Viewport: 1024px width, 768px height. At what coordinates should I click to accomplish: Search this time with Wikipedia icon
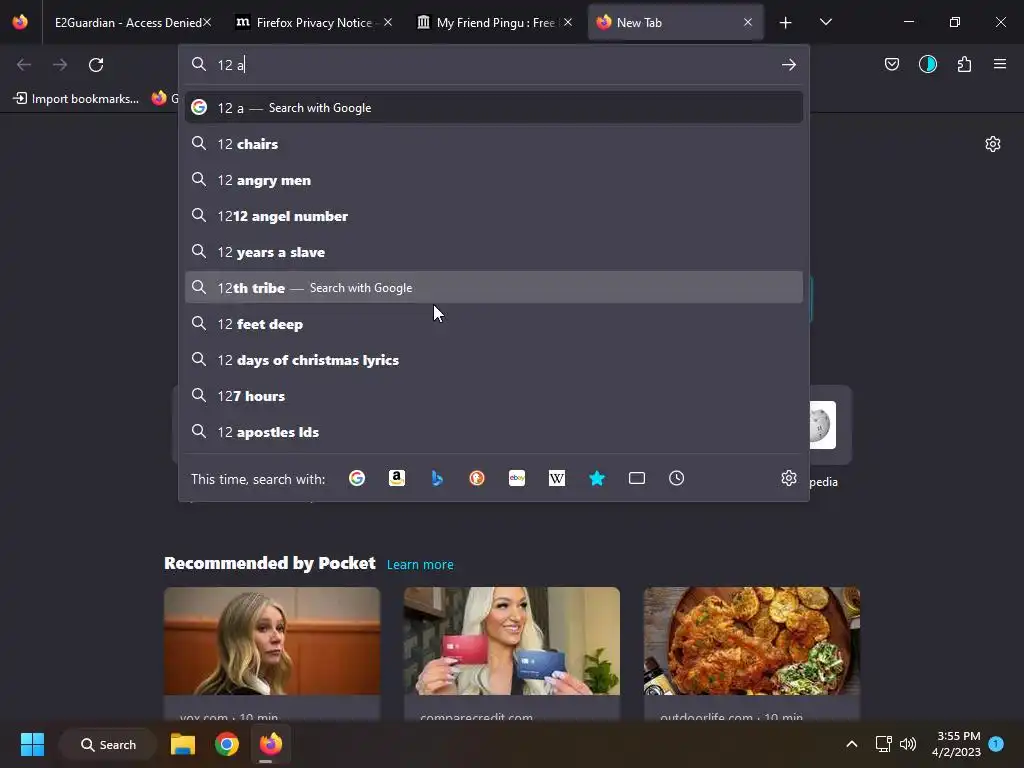[x=556, y=478]
